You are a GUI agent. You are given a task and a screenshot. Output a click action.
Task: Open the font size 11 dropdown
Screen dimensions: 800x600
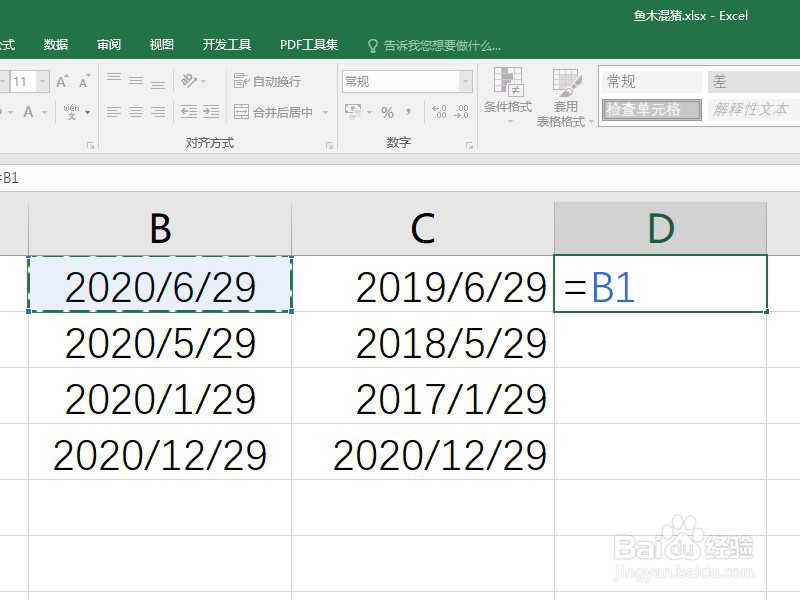[x=44, y=81]
